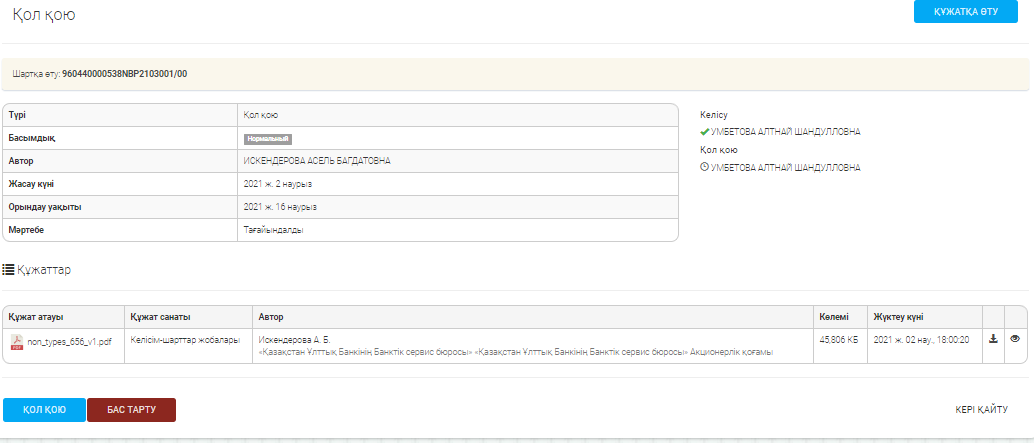Open the non_types_656_v1.pdf file name

click(69, 341)
